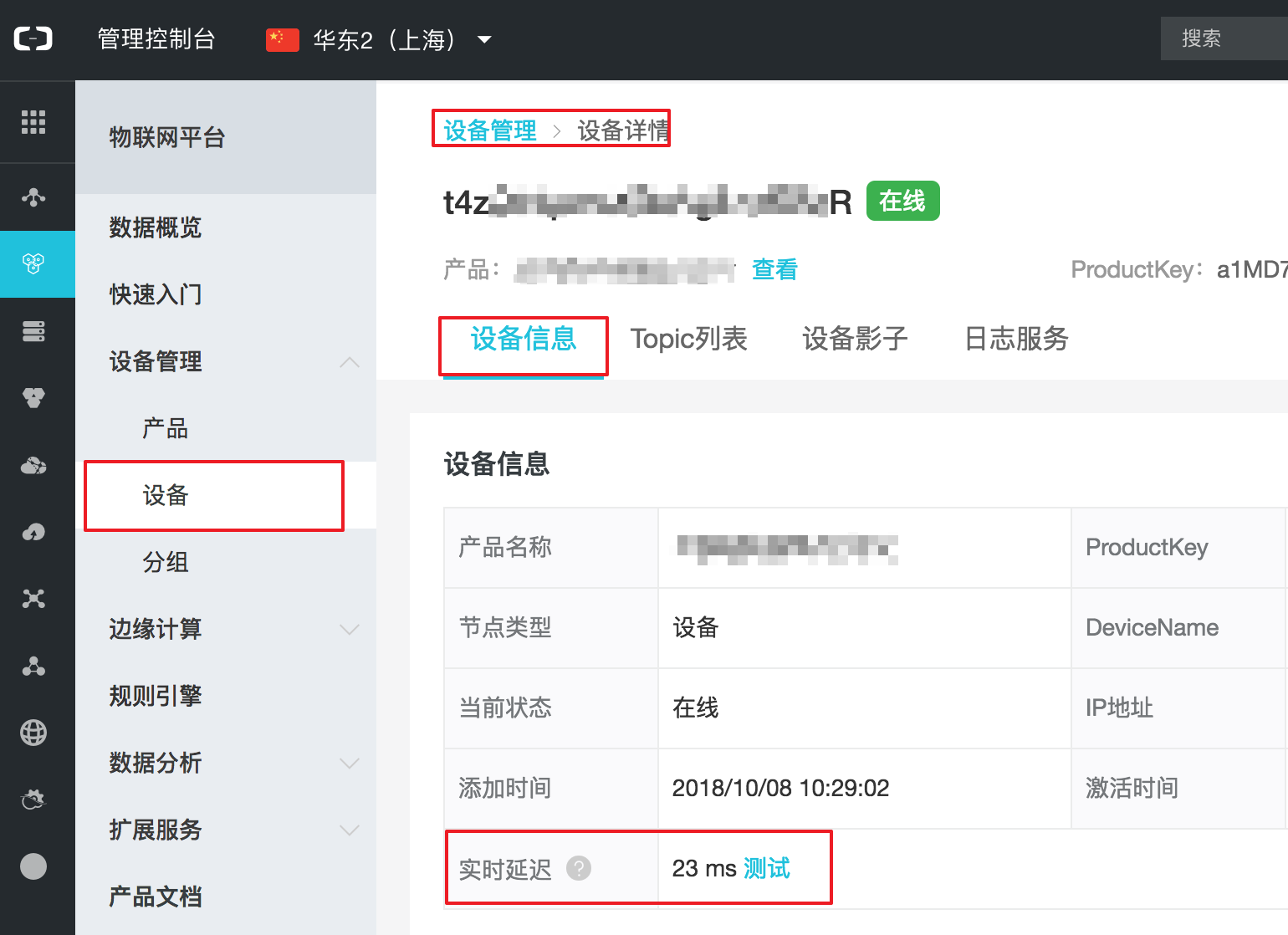Click the 测试 latency test link
Screen dimensions: 1288x935
tap(766, 868)
